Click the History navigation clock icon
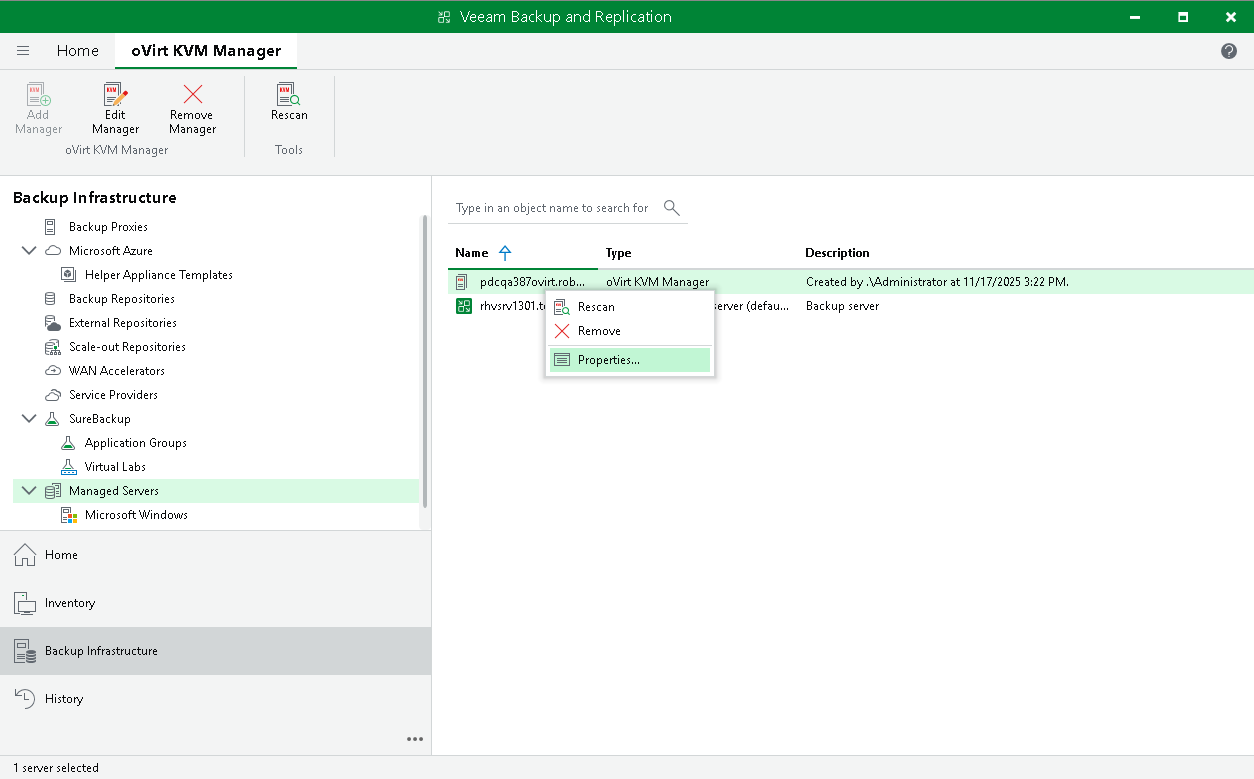Screen dimensions: 1254x779 tap(25, 699)
